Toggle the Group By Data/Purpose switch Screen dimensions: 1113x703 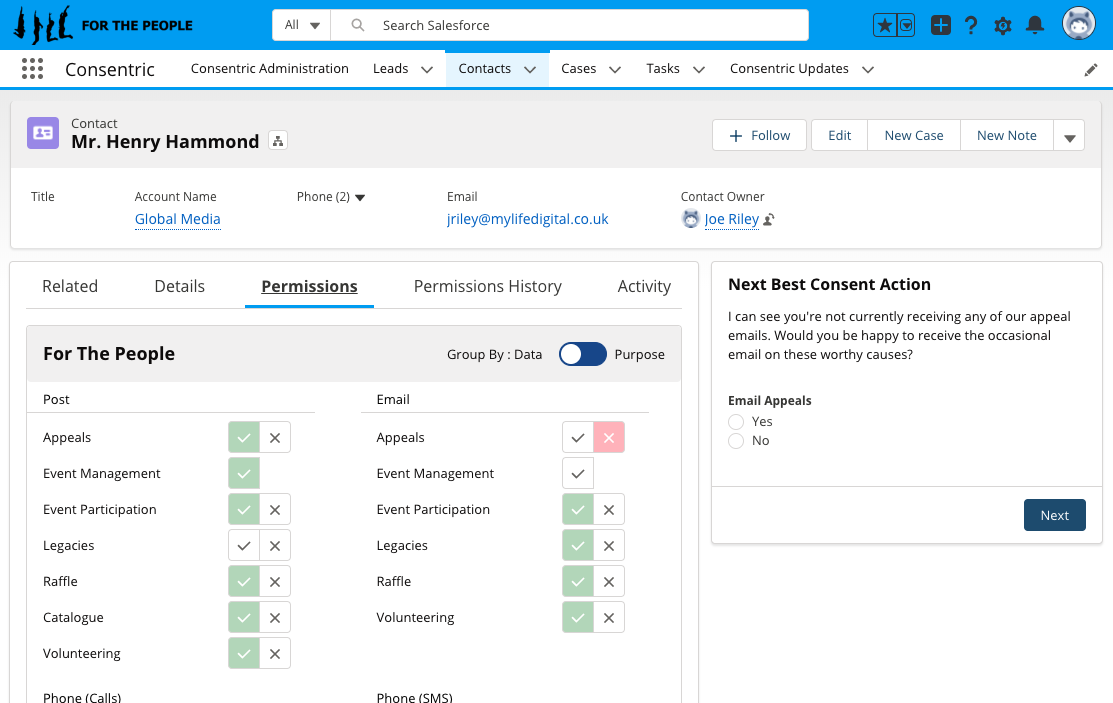click(x=582, y=354)
